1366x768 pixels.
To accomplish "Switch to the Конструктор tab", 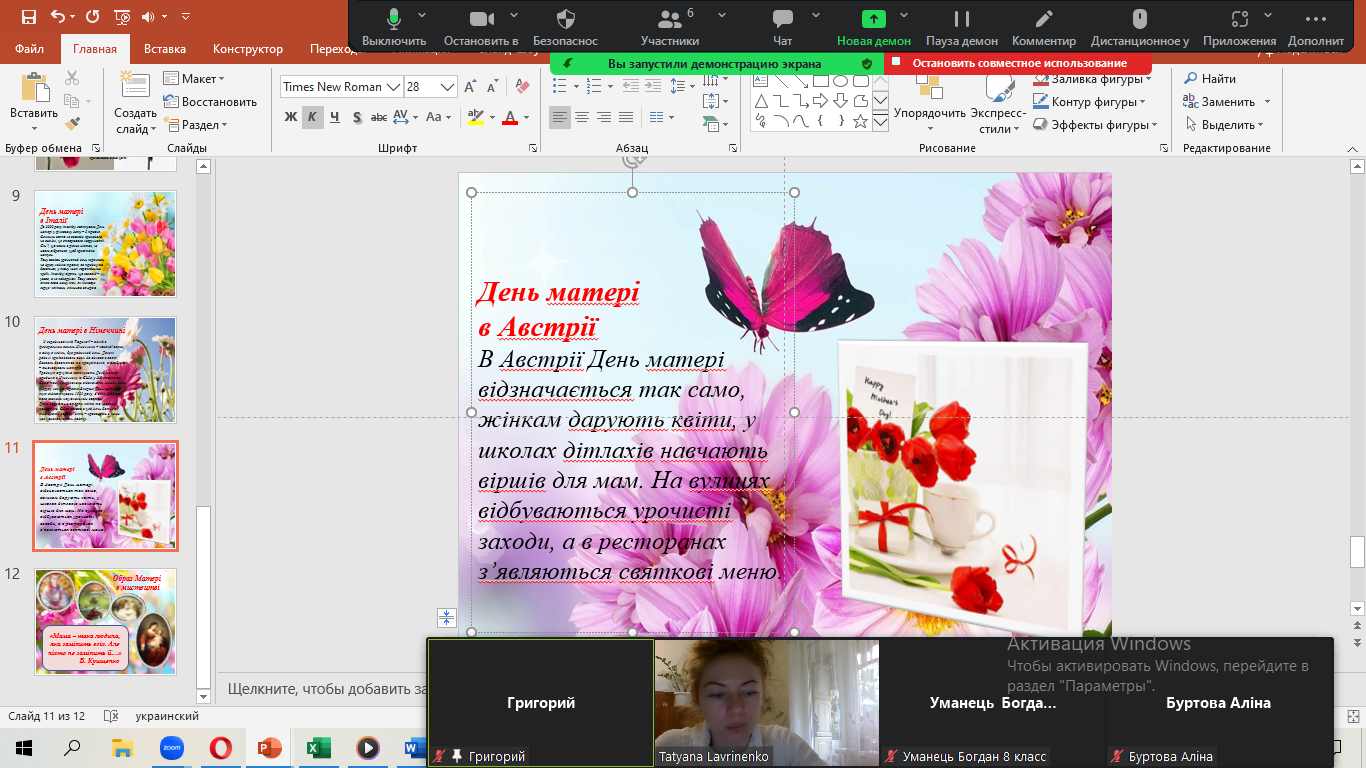I will pyautogui.click(x=248, y=49).
